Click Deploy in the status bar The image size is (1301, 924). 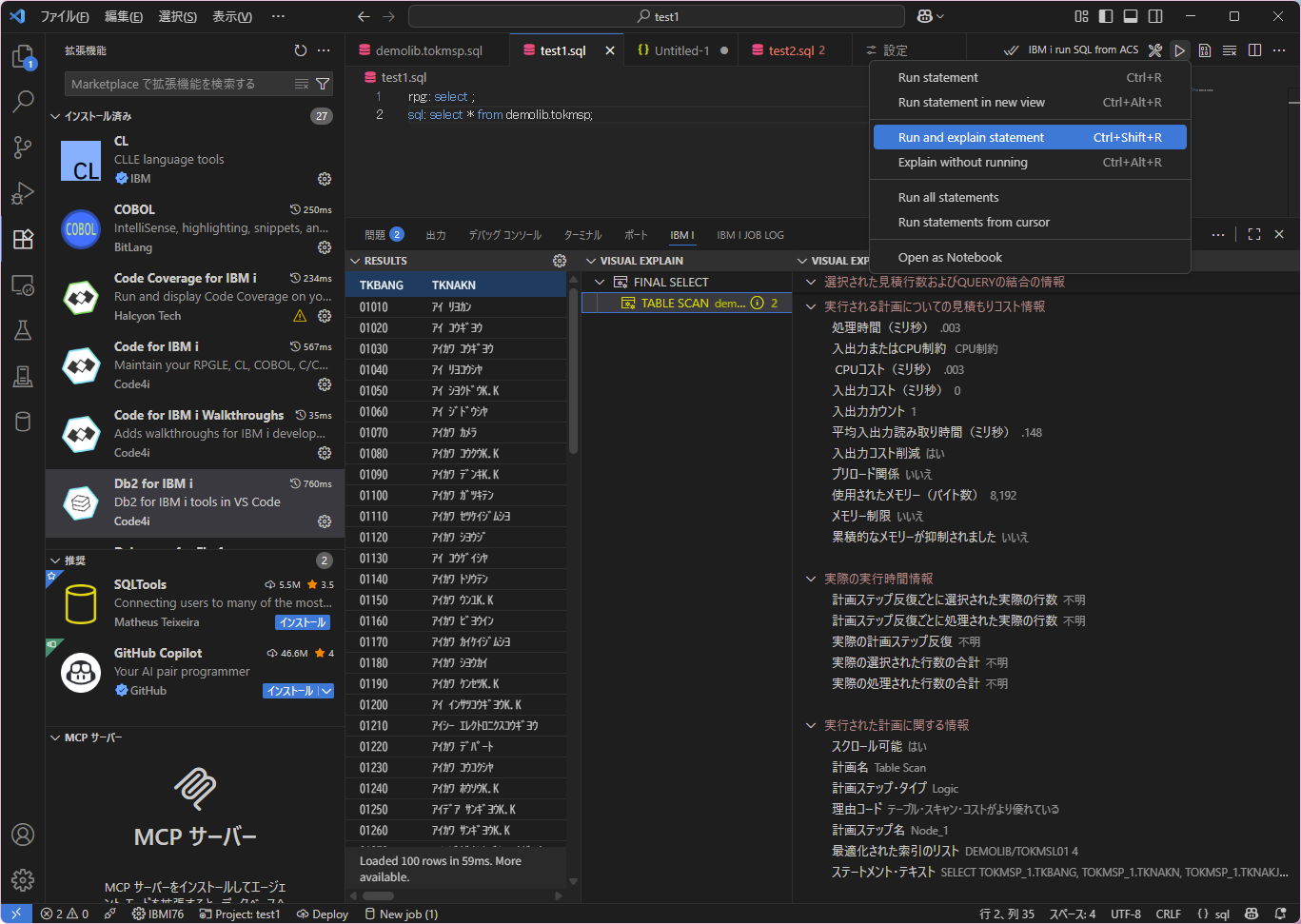point(322,914)
